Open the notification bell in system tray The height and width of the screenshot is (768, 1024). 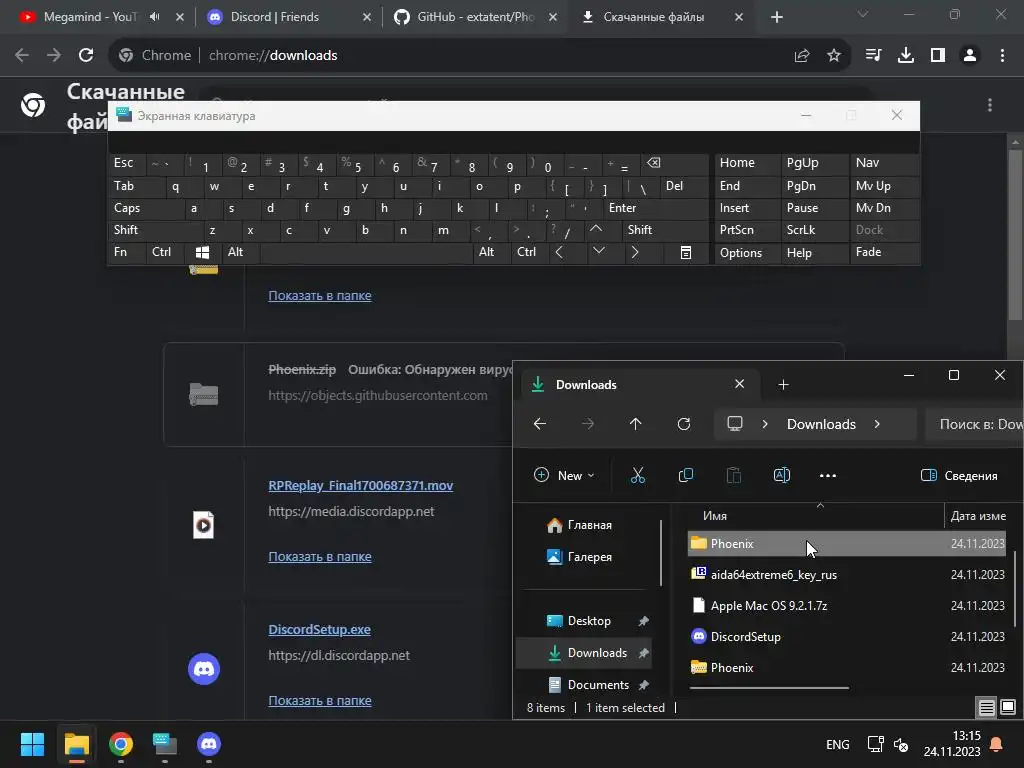(997, 744)
